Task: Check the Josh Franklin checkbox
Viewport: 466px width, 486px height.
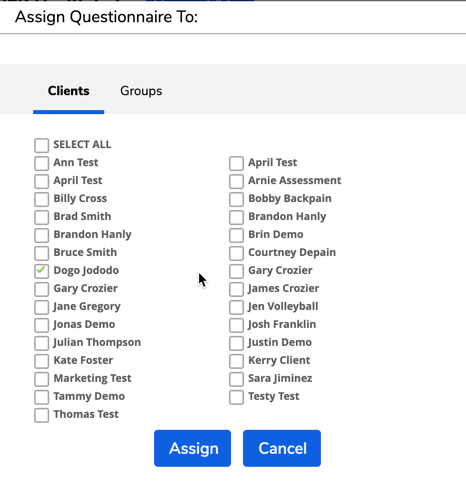Action: [236, 325]
